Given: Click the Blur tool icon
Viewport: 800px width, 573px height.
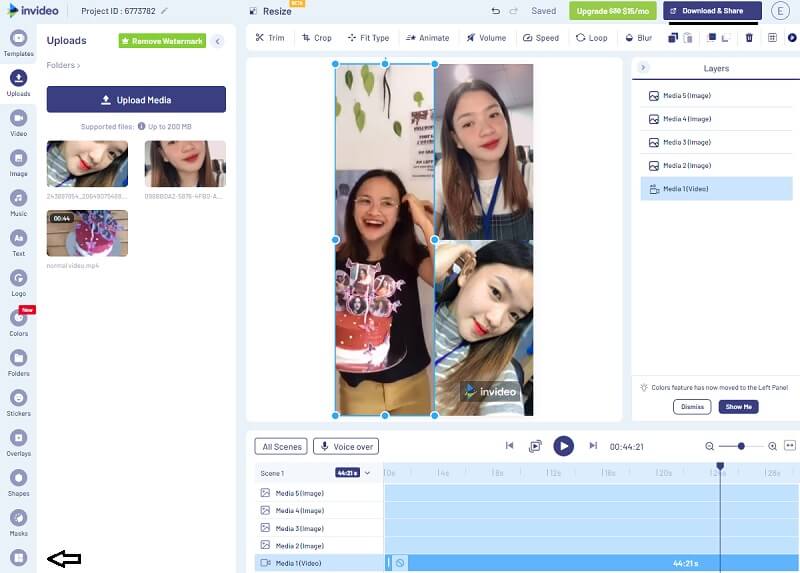Looking at the screenshot, I should (636, 38).
